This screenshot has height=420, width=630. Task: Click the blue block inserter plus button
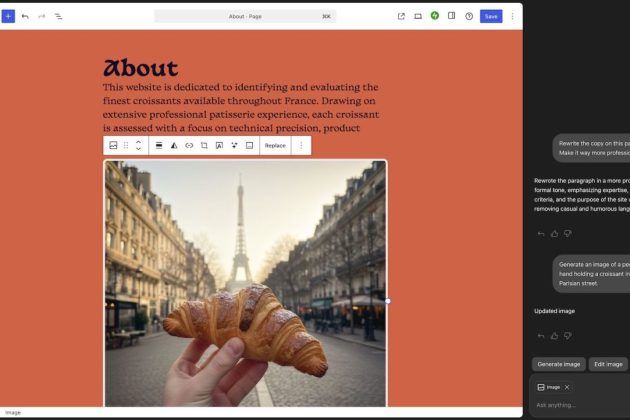[x=9, y=16]
